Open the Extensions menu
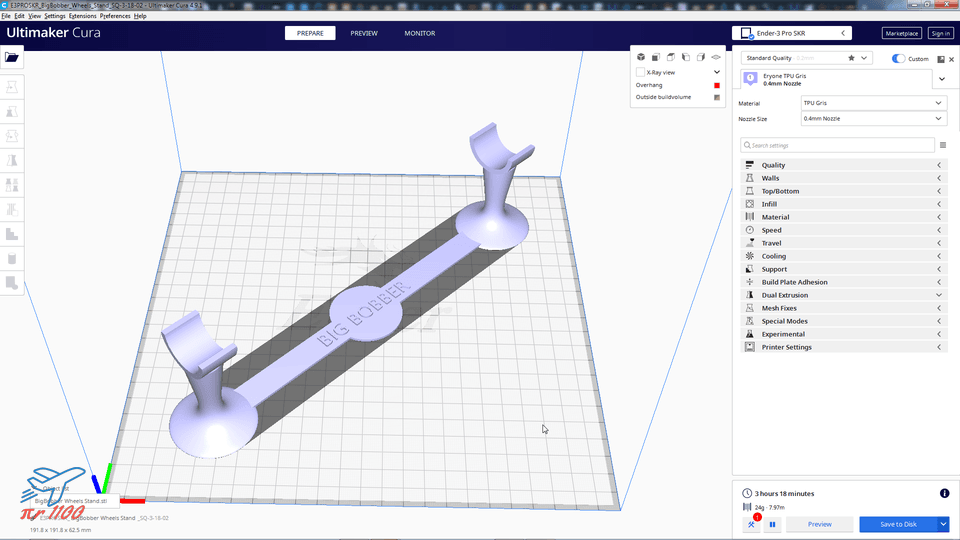The width and height of the screenshot is (960, 540). 82,16
